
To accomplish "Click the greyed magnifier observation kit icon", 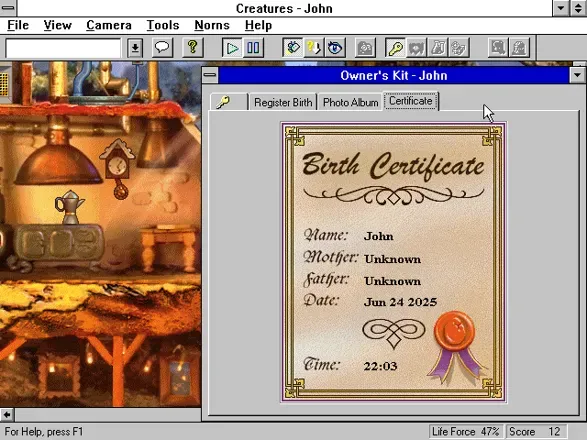I will coord(498,48).
